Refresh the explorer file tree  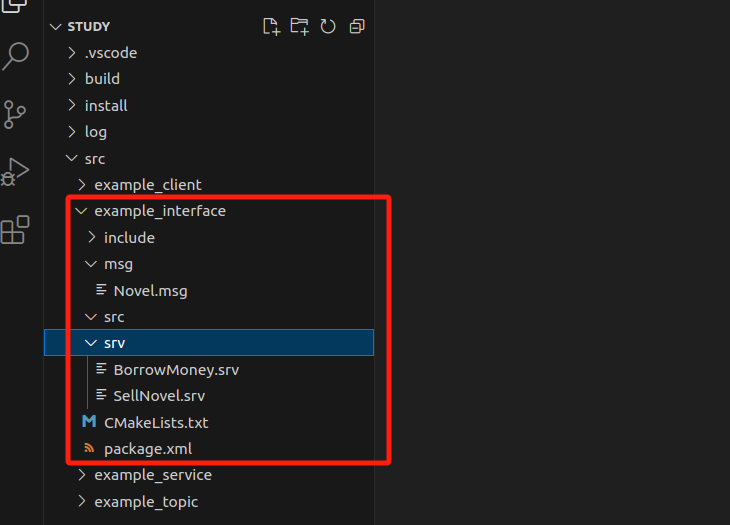tap(328, 27)
